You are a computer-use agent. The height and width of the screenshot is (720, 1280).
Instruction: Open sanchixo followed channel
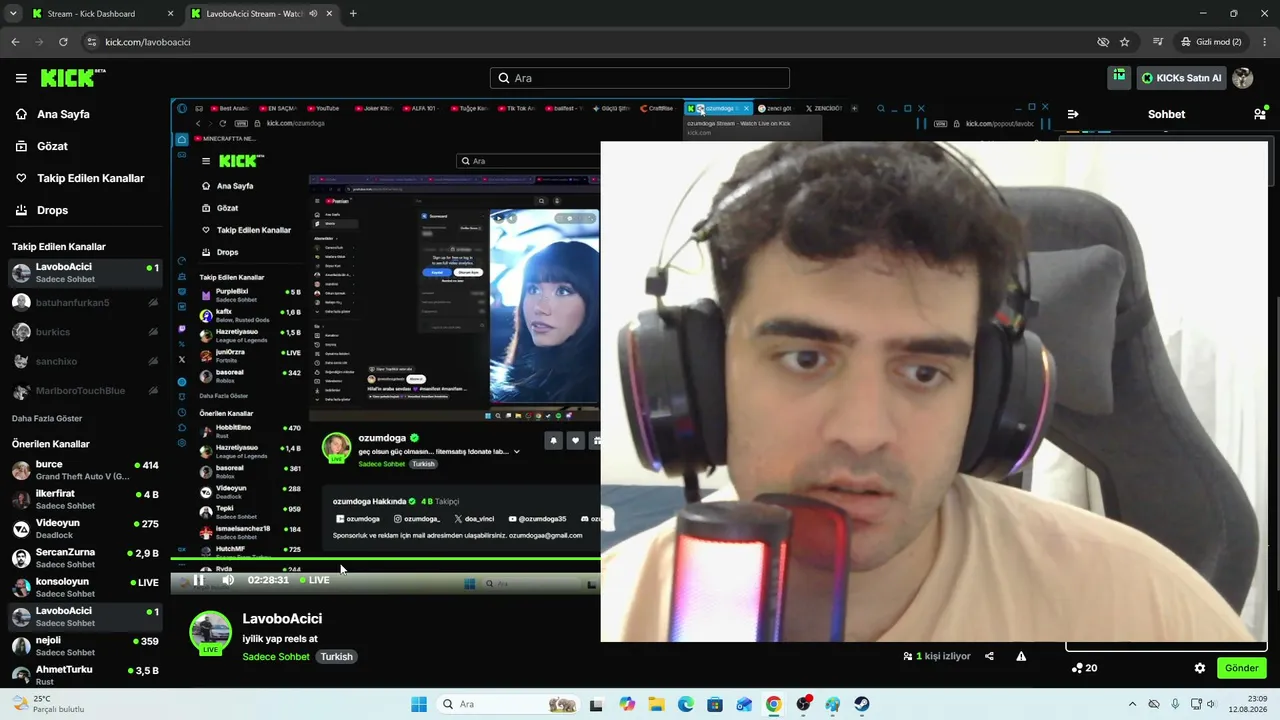tap(85, 361)
